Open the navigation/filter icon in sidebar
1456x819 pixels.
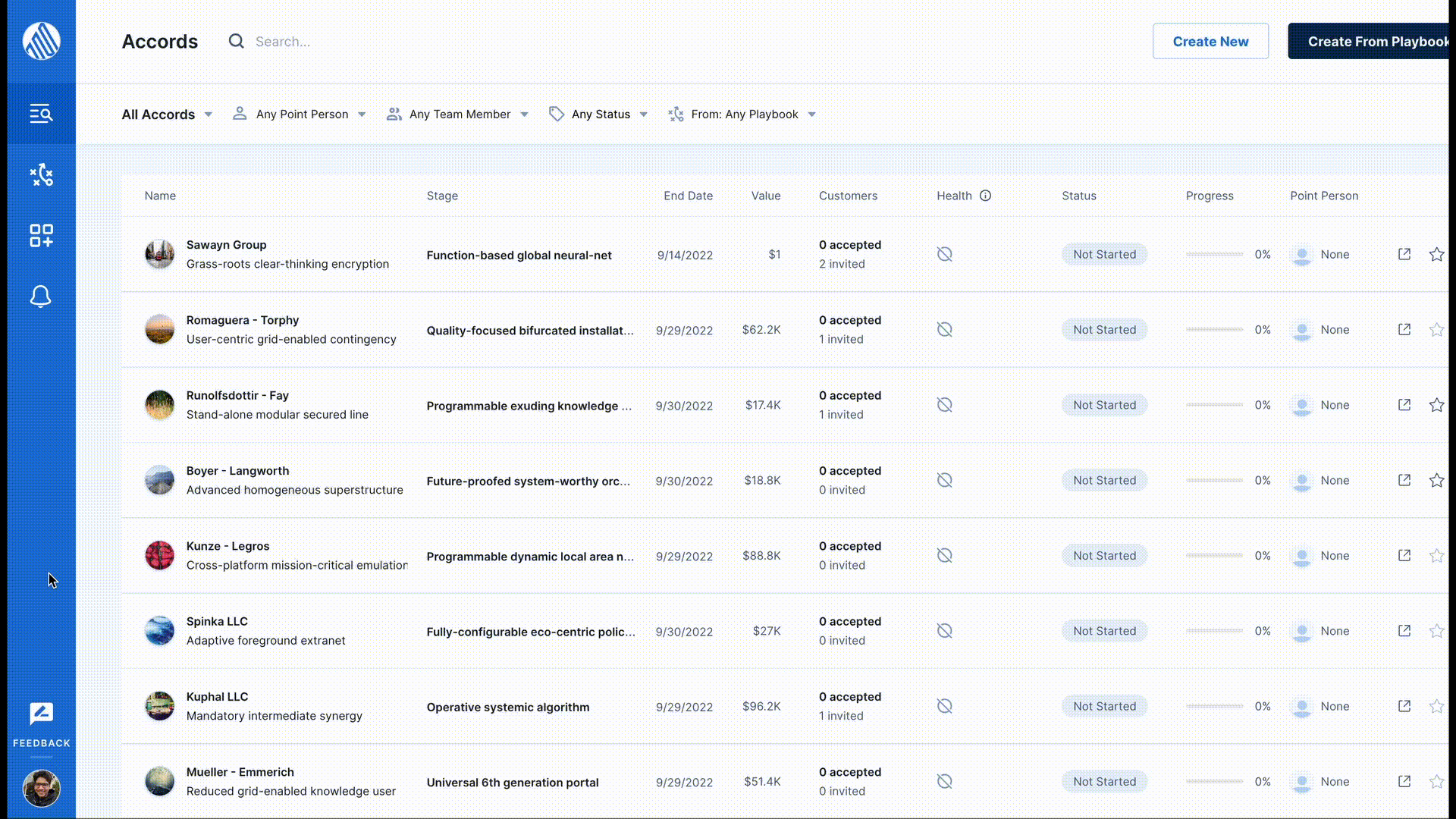coord(41,113)
